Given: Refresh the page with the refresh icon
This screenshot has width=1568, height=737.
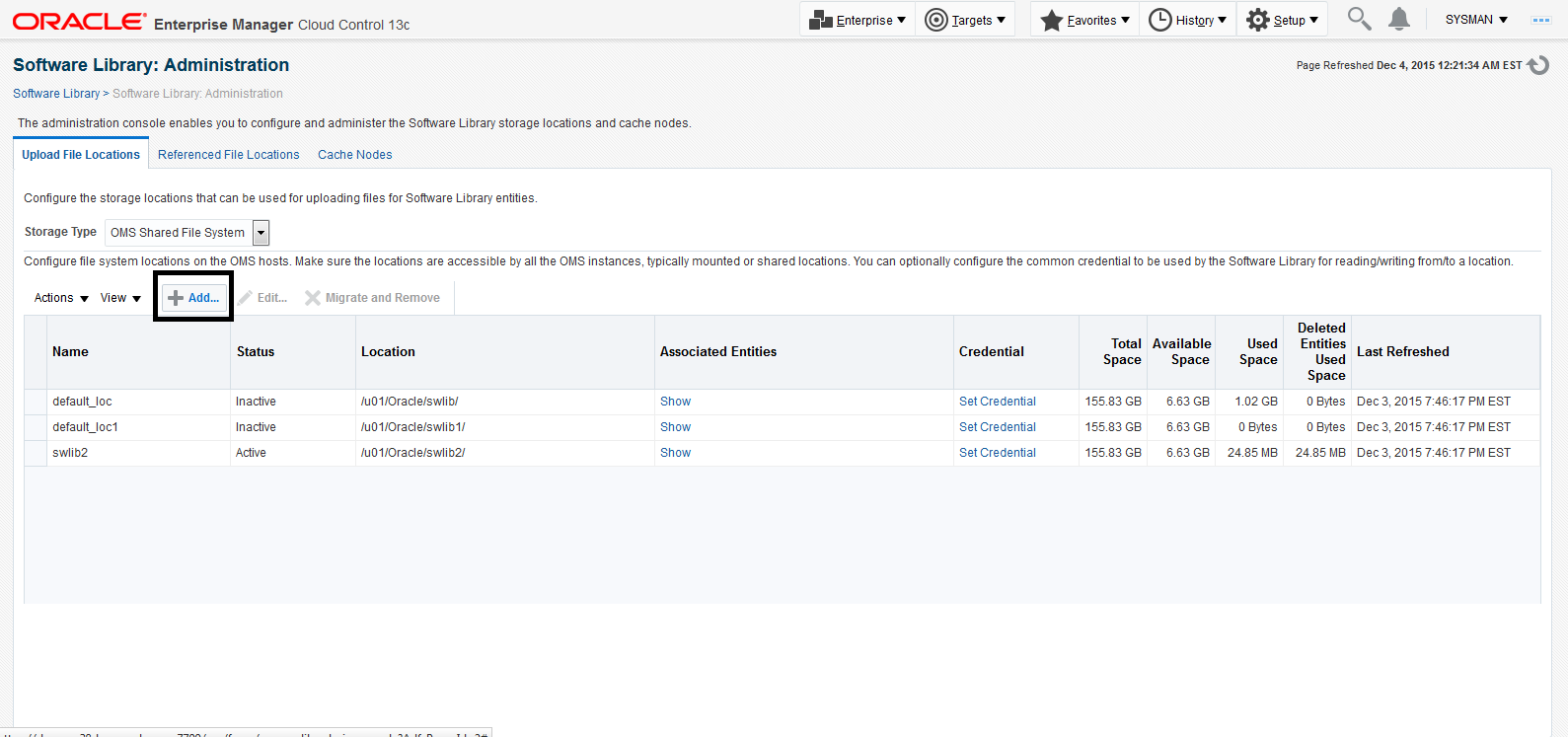Looking at the screenshot, I should [1538, 65].
